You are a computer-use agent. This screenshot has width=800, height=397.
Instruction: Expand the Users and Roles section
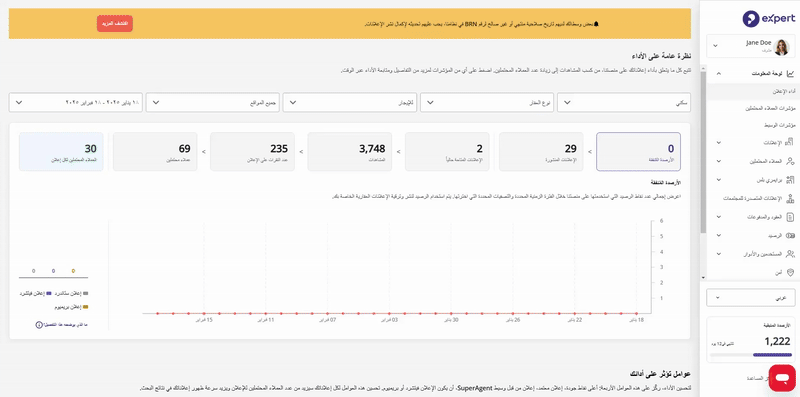(x=718, y=254)
